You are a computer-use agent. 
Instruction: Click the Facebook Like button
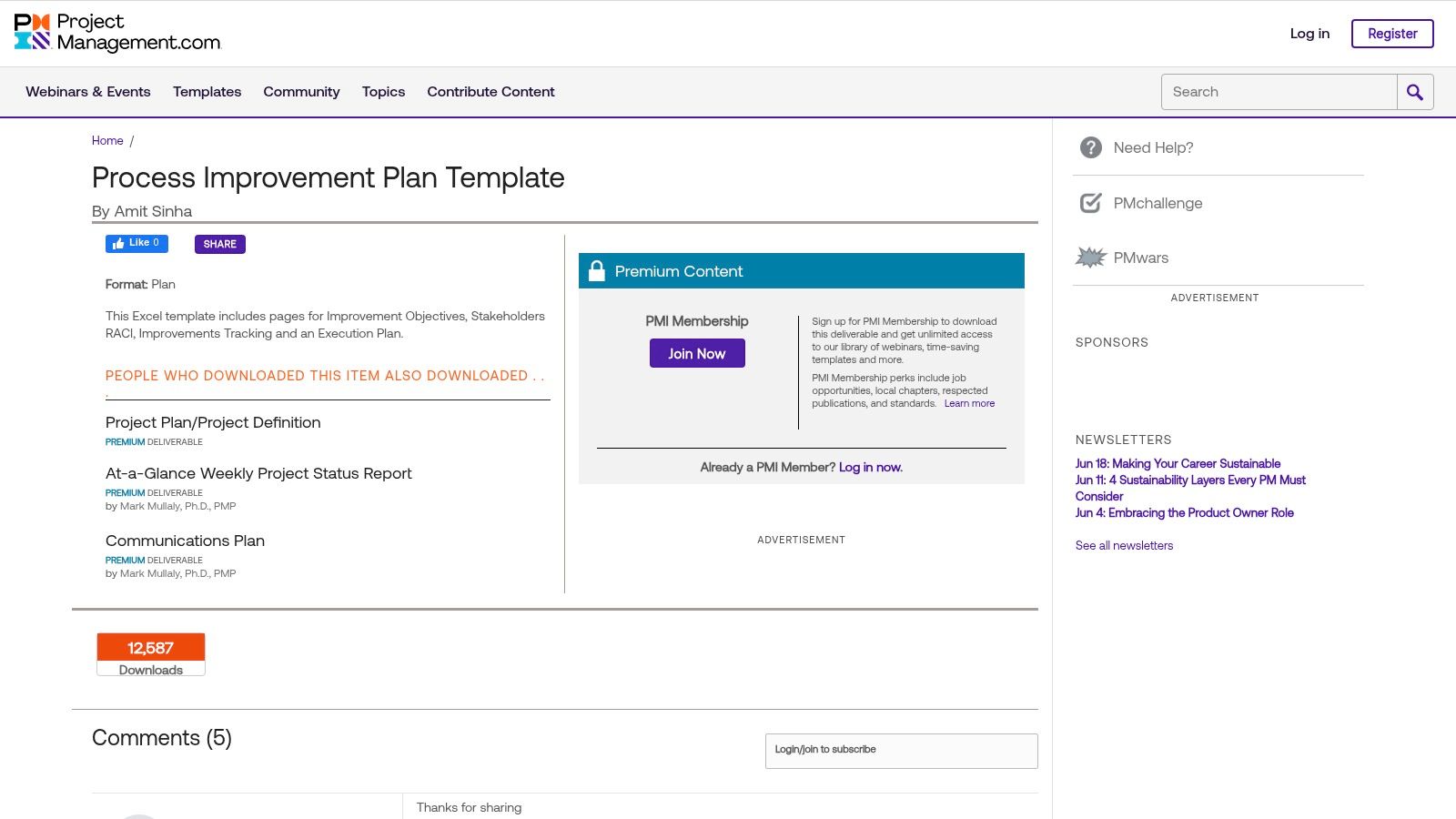click(136, 243)
